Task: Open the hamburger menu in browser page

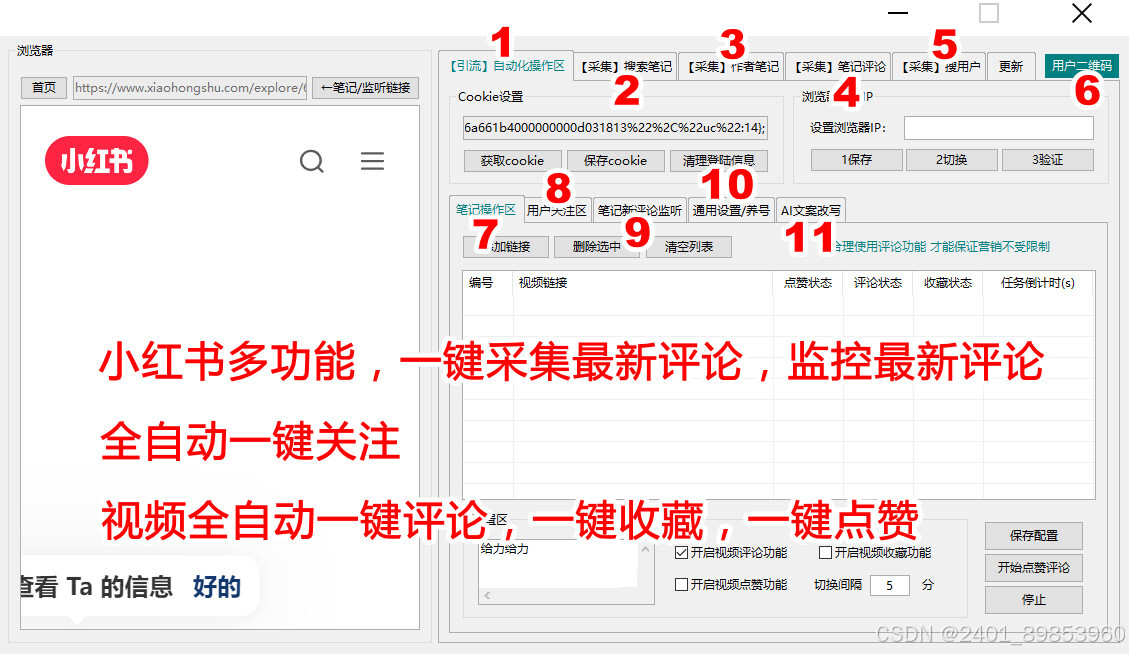Action: [372, 161]
